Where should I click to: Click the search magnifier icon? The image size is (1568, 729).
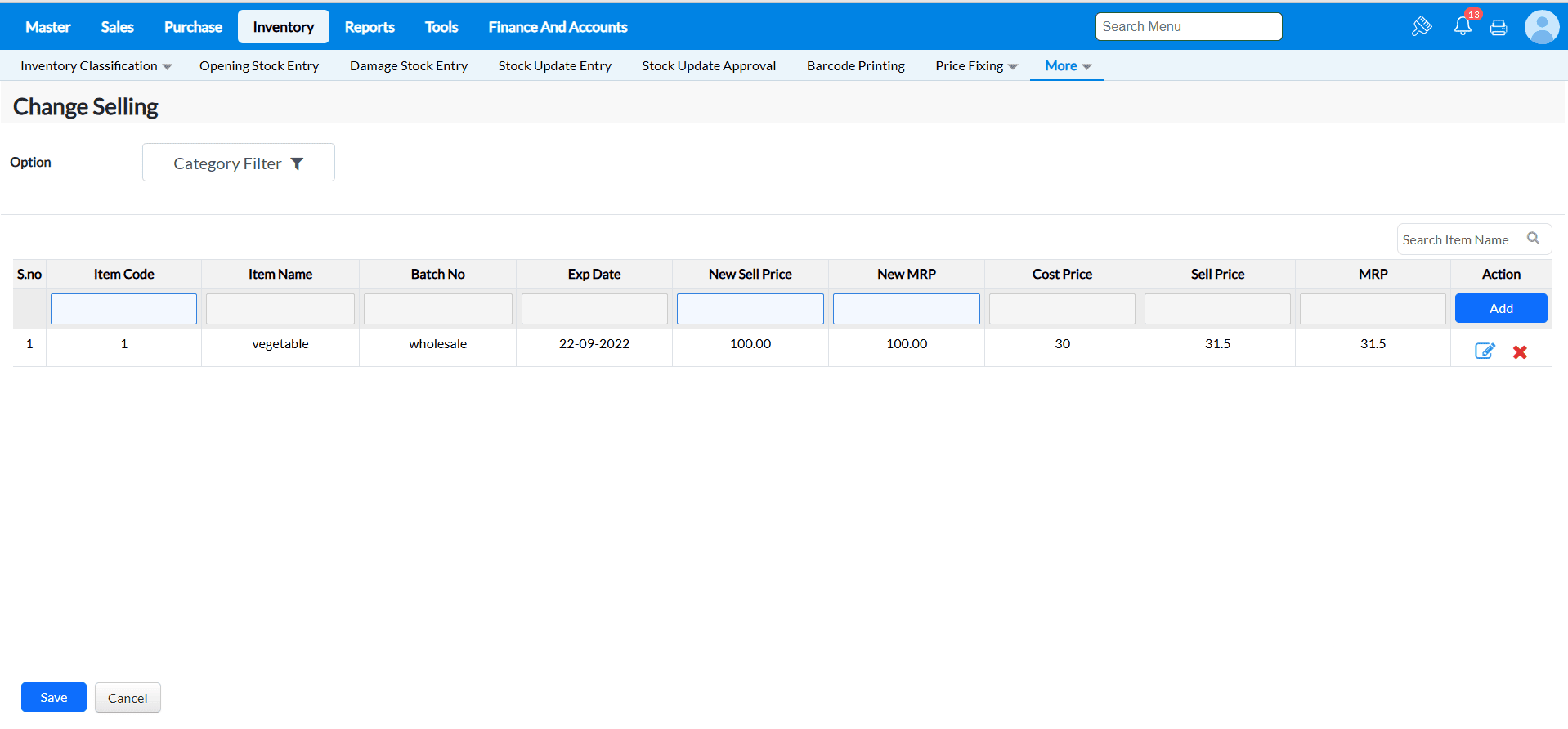click(1533, 239)
